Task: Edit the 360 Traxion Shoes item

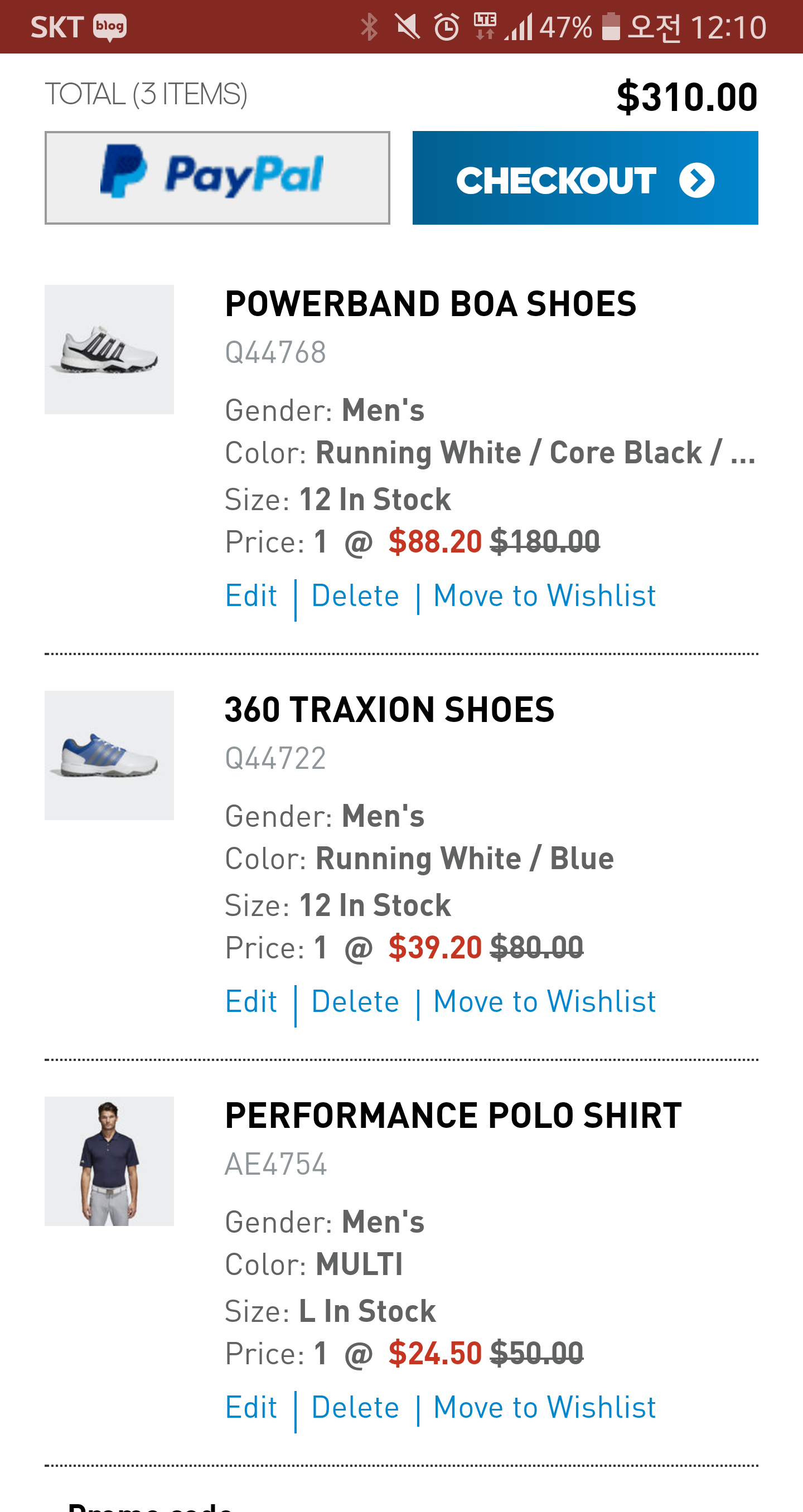Action: pyautogui.click(x=251, y=1001)
